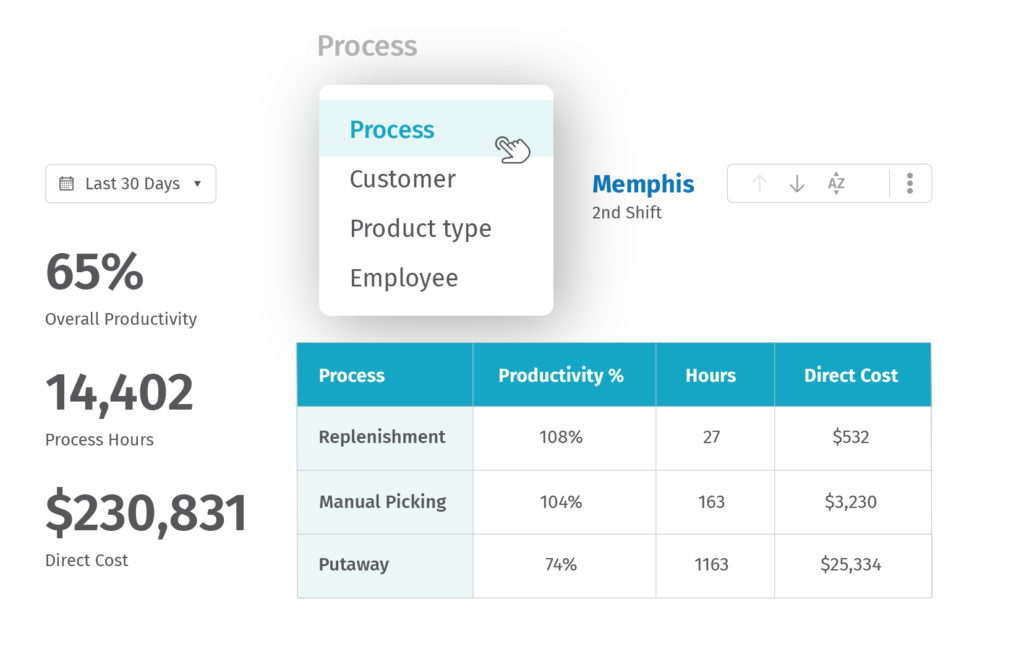Viewport: 1024px width, 667px height.
Task: Click the Hours column header
Action: pos(711,374)
